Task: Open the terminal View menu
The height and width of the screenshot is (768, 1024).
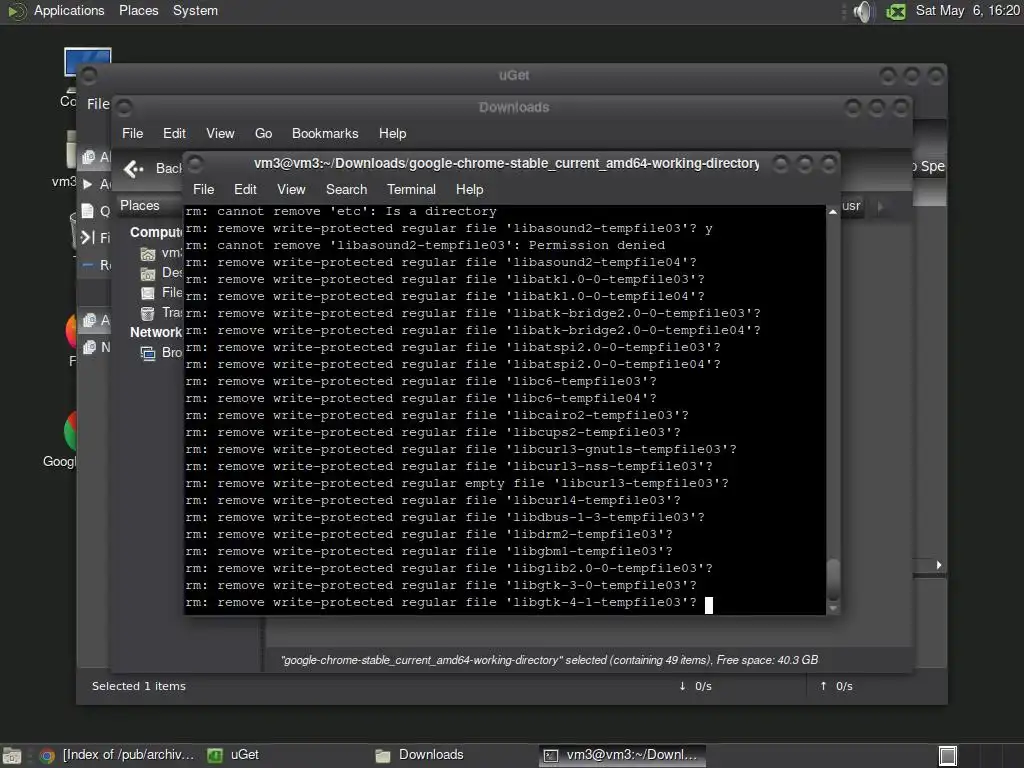Action: [x=291, y=189]
